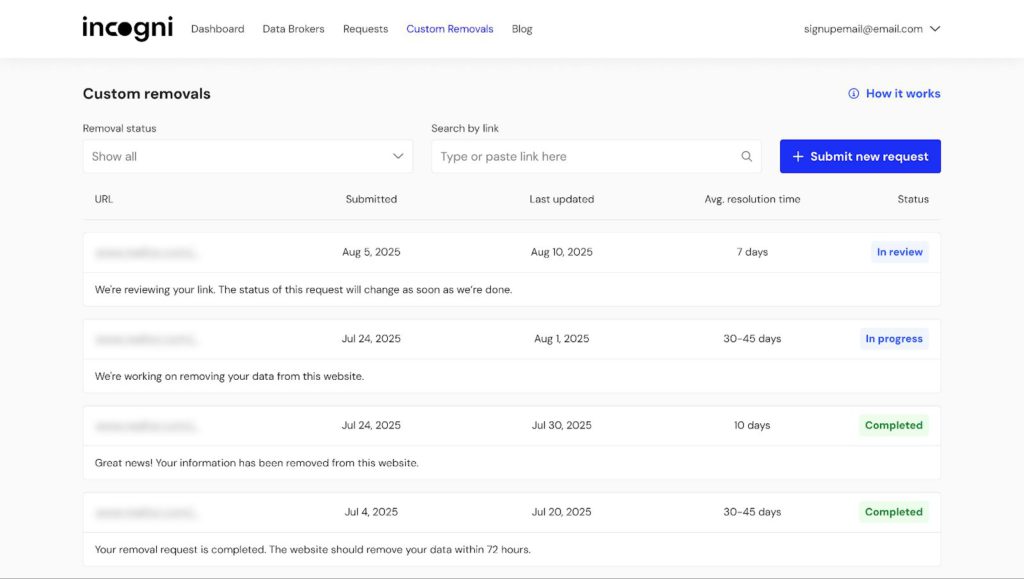This screenshot has width=1024, height=579.
Task: Open the Removal status dropdown
Action: 247,156
